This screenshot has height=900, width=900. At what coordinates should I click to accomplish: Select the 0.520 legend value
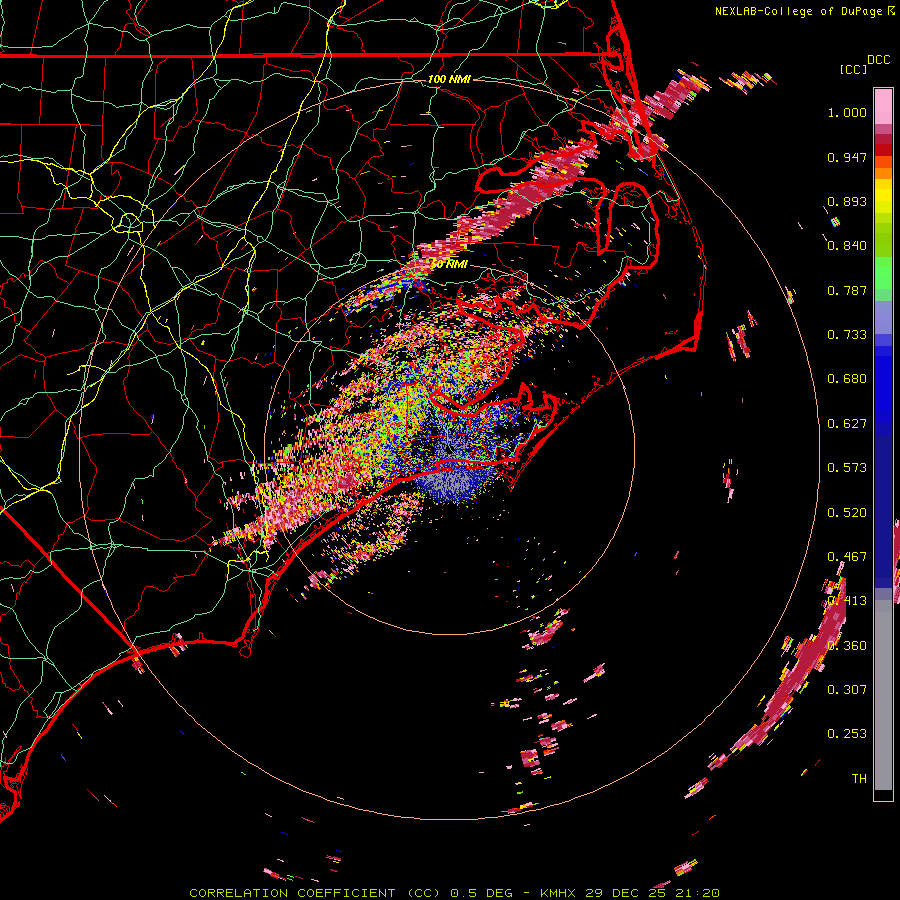click(x=847, y=513)
